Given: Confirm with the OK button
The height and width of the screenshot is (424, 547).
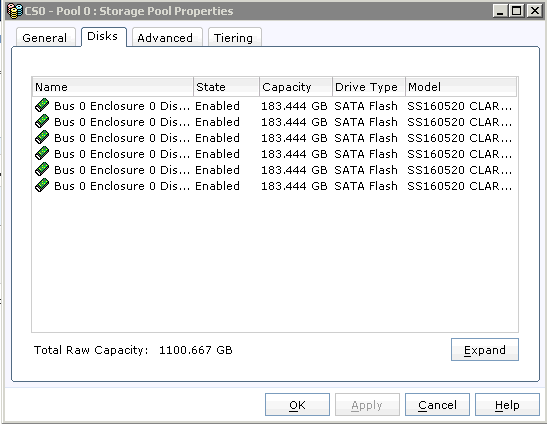Looking at the screenshot, I should (297, 404).
